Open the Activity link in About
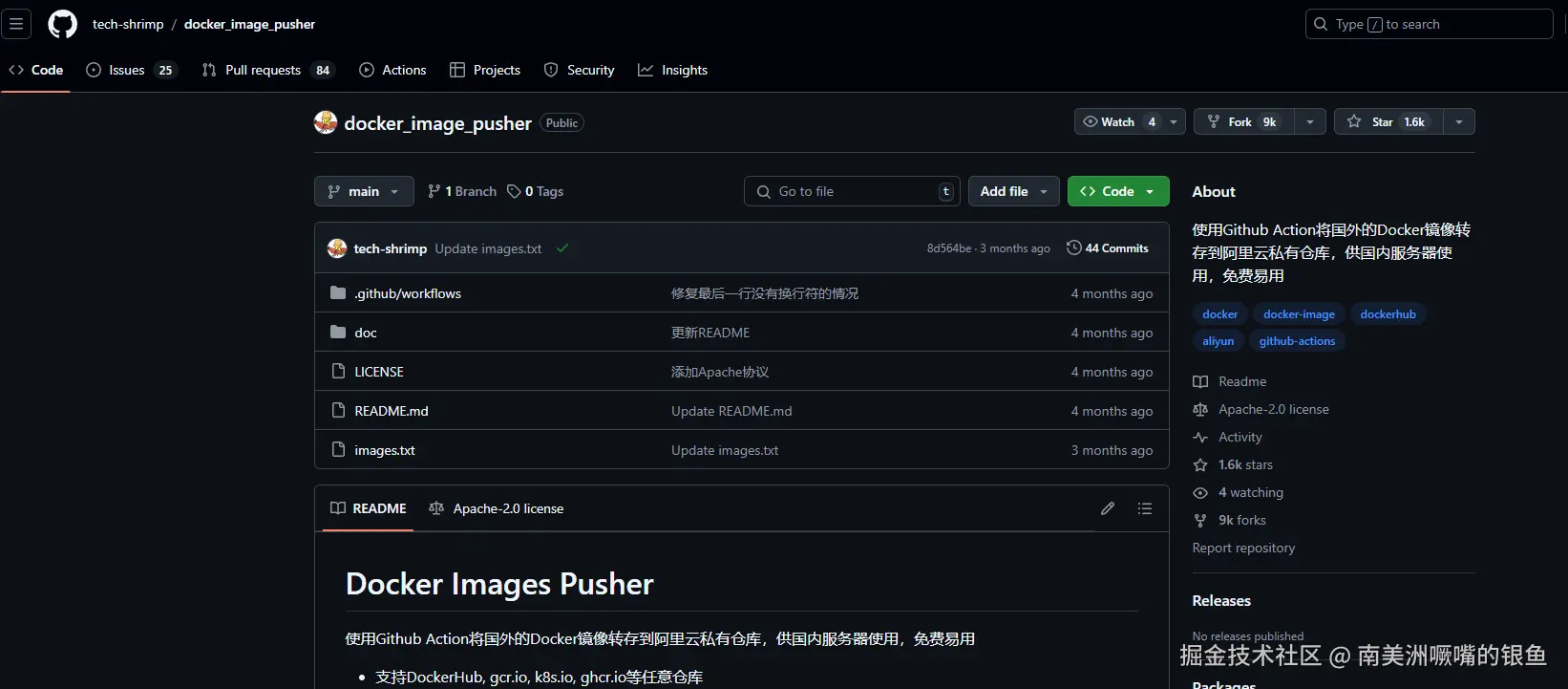The width and height of the screenshot is (1568, 689). tap(1228, 437)
